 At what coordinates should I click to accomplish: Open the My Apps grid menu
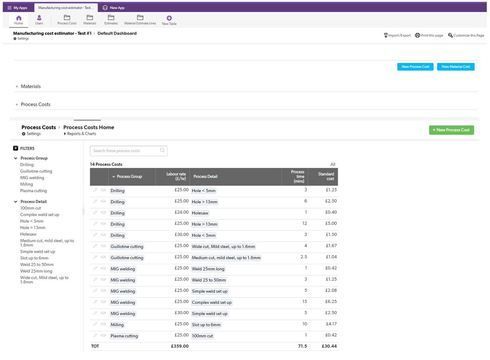17,7
